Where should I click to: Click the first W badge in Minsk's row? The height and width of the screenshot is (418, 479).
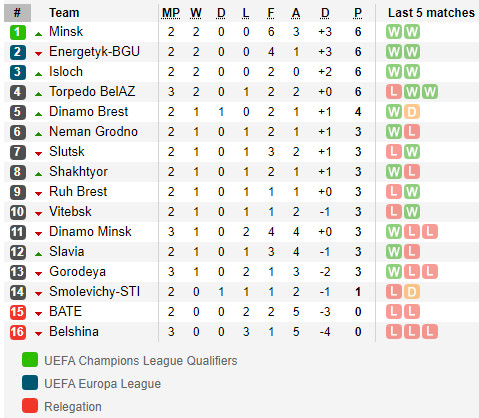tap(394, 32)
